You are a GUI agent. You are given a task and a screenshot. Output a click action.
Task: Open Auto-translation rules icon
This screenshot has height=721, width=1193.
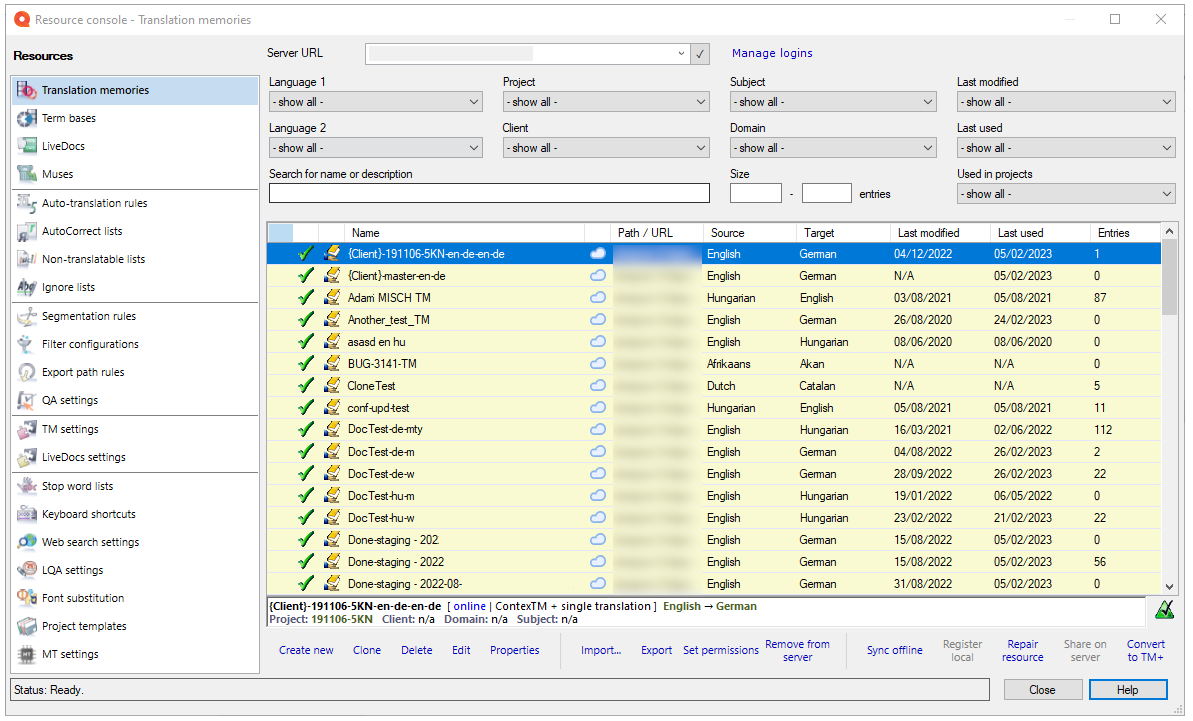[27, 203]
